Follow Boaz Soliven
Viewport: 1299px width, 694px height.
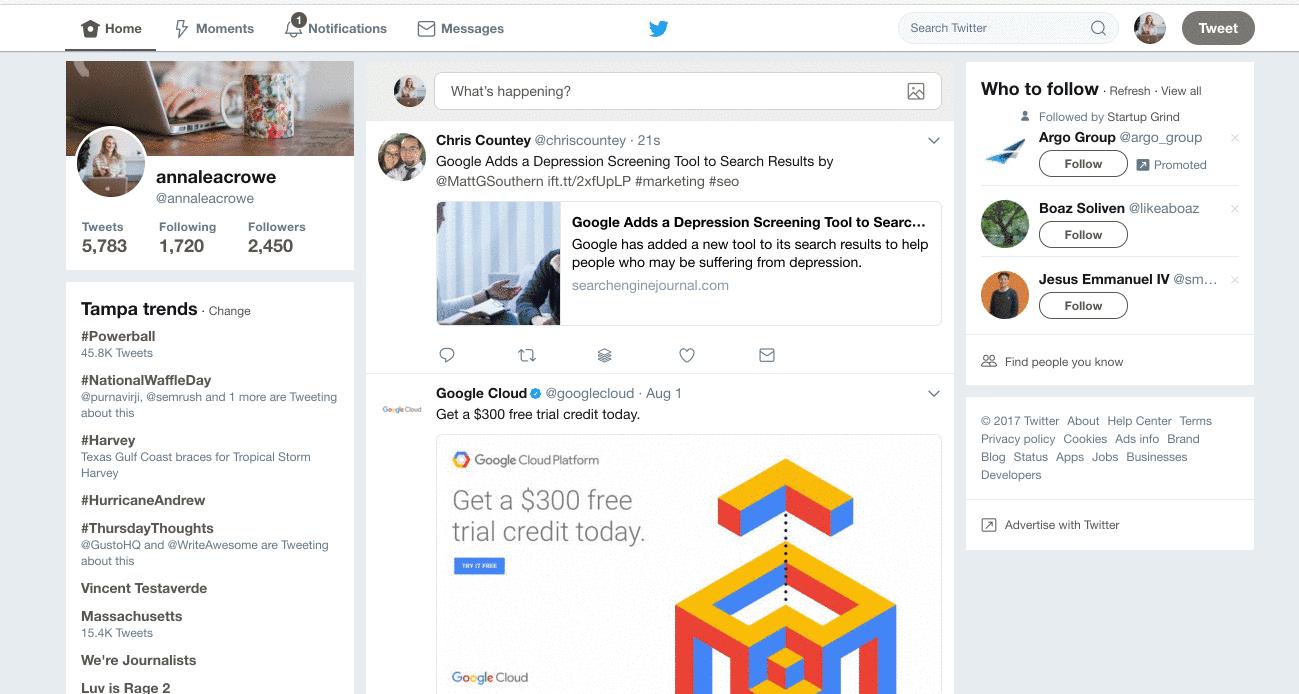pyautogui.click(x=1083, y=235)
